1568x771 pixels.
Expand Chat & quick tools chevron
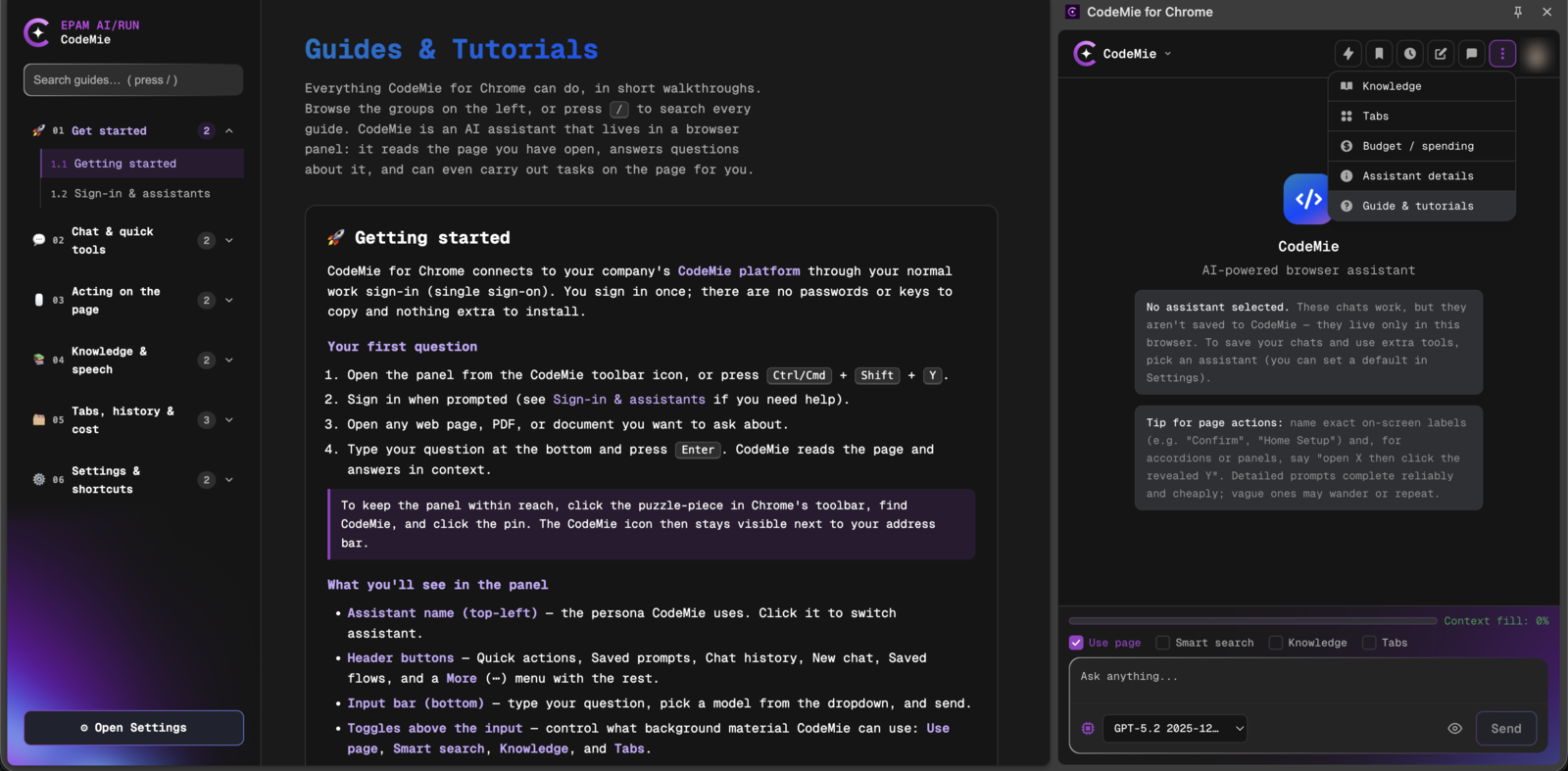tap(229, 240)
